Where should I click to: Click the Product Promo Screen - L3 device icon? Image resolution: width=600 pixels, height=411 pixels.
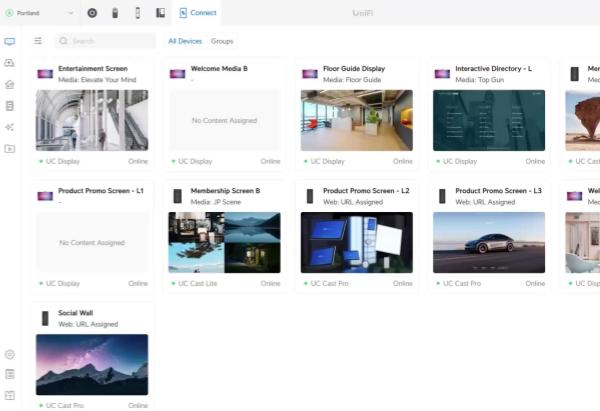point(442,196)
